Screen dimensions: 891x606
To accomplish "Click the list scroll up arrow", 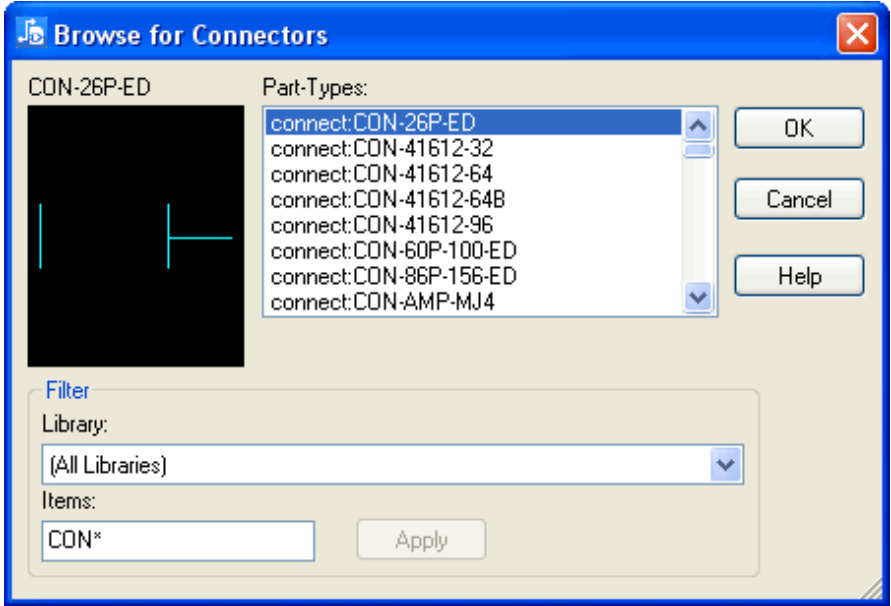I will coord(698,125).
